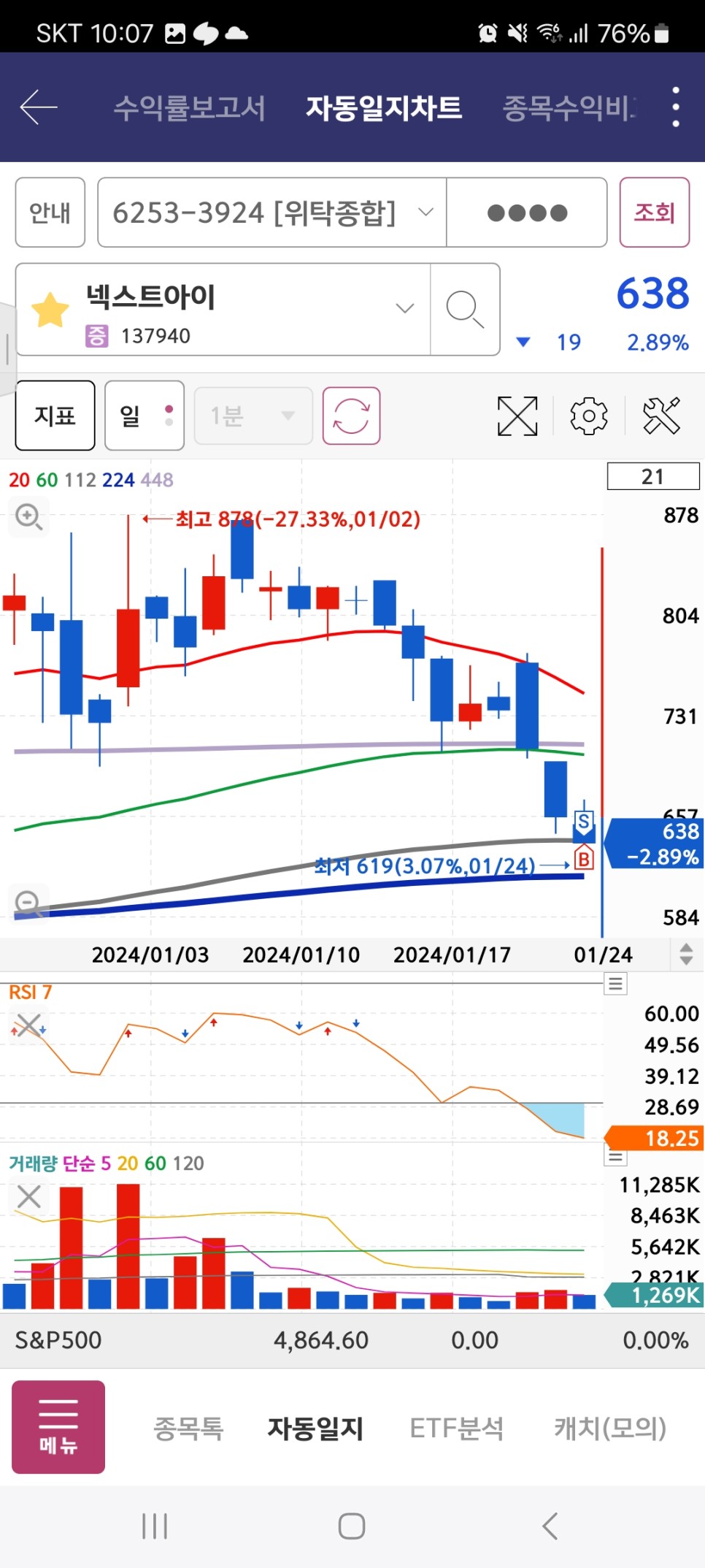Open the main 메뉴 button
Image resolution: width=705 pixels, height=1568 pixels.
click(x=58, y=1427)
